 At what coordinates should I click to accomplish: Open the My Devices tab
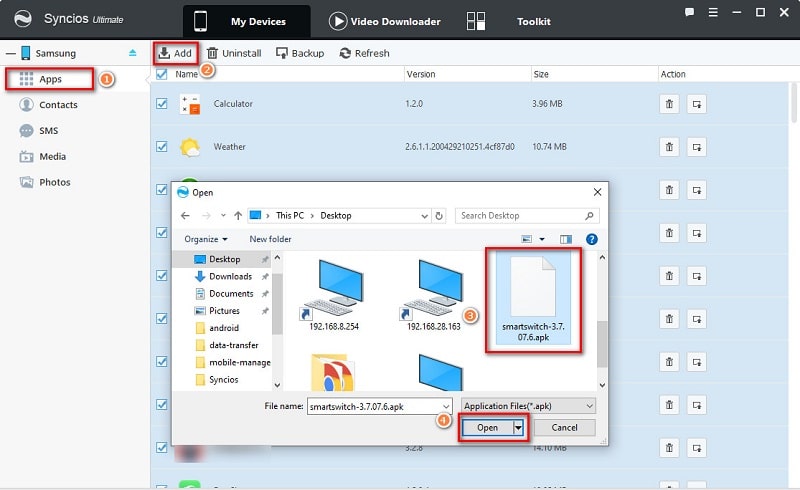click(246, 21)
